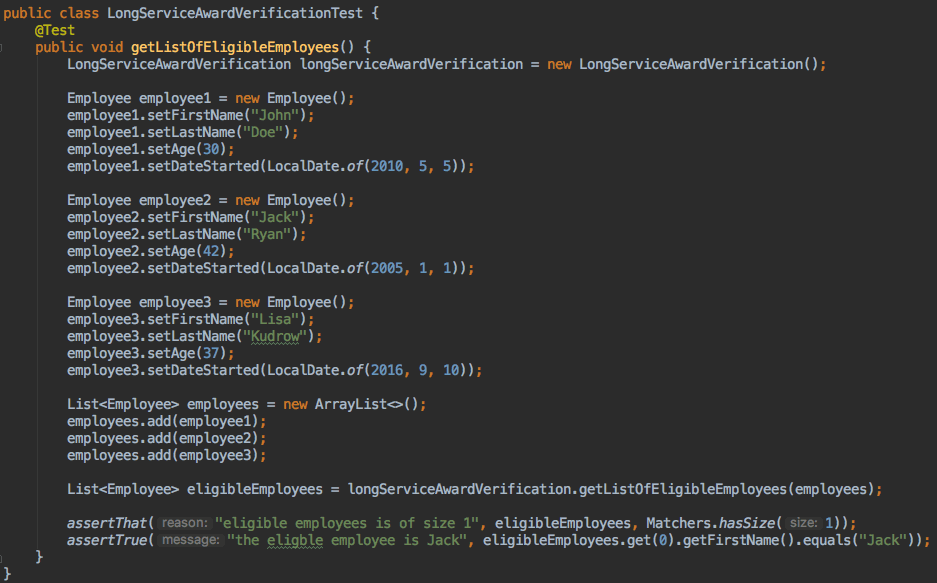Click the eligibleEmployees variable declaration
The image size is (937, 583).
[255, 489]
